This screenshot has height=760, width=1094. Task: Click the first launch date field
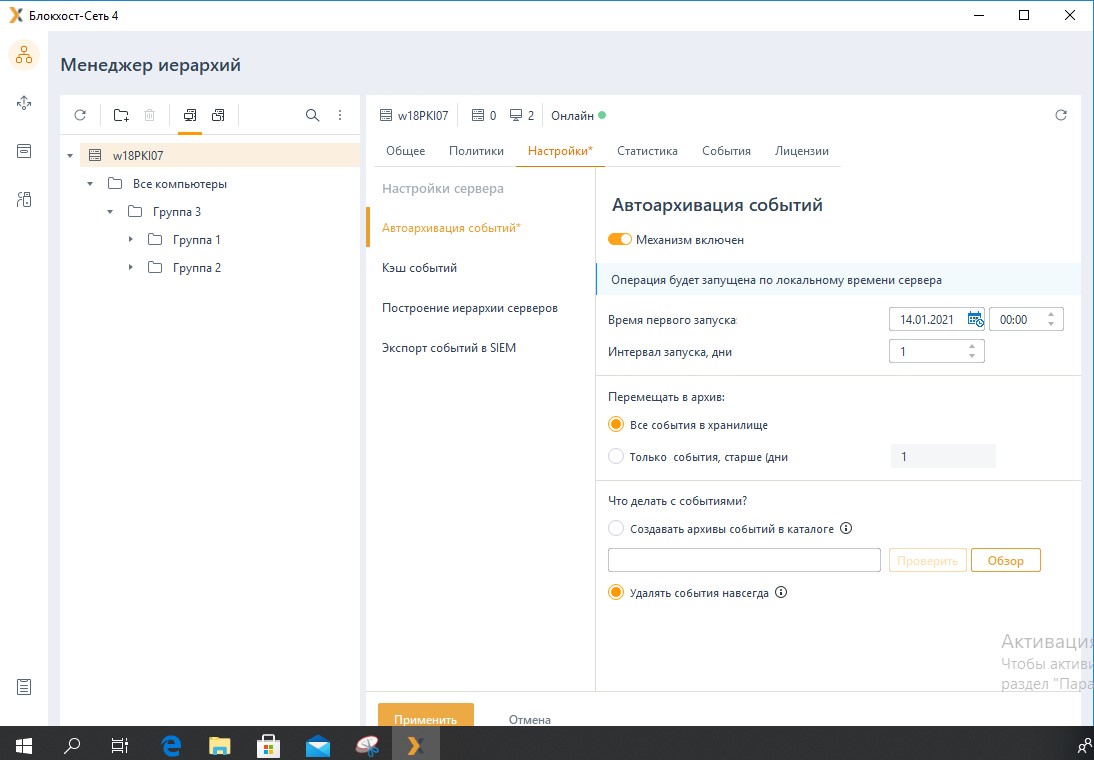tap(936, 320)
